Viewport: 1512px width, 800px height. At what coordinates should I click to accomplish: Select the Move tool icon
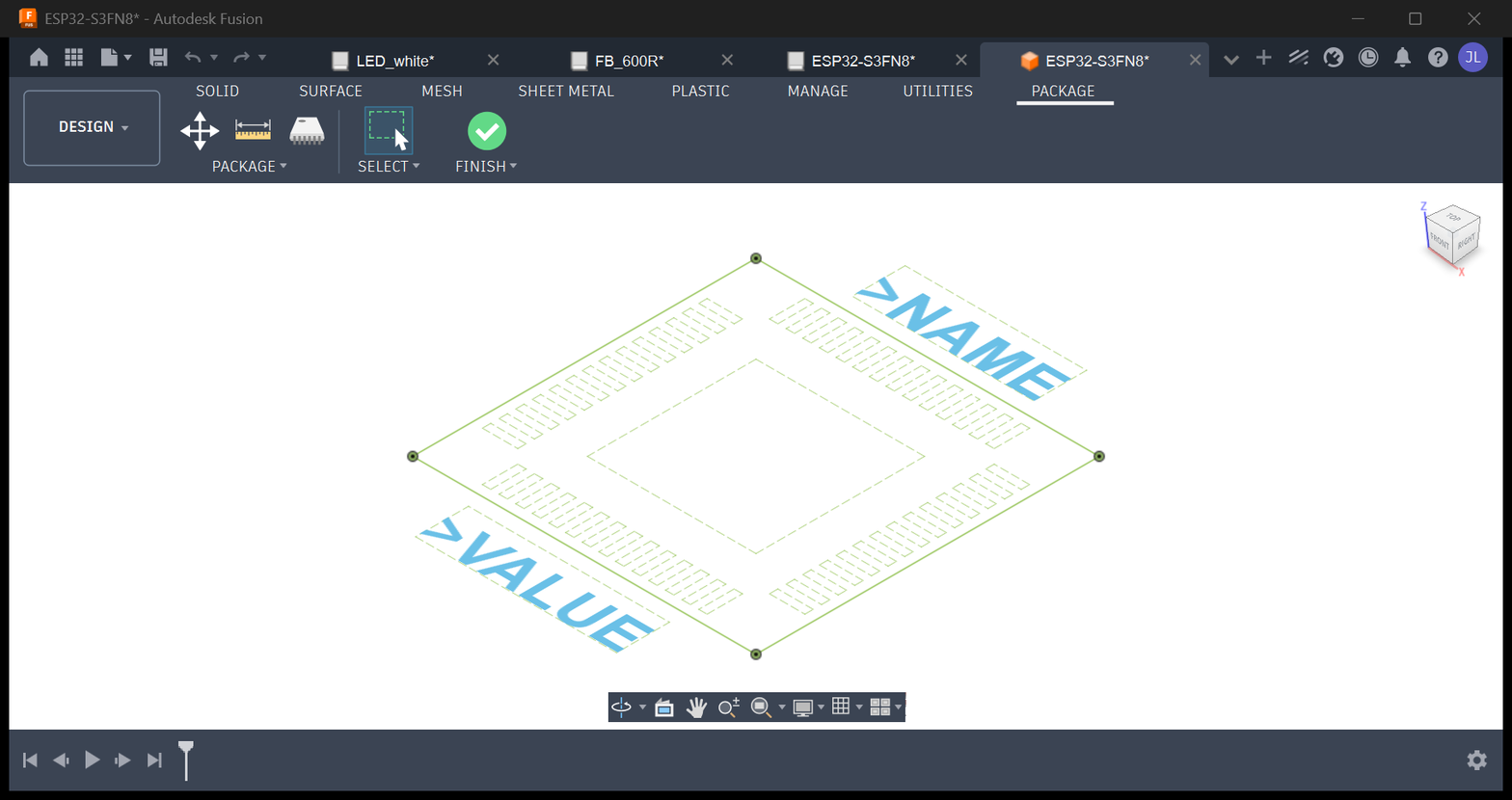tap(200, 131)
